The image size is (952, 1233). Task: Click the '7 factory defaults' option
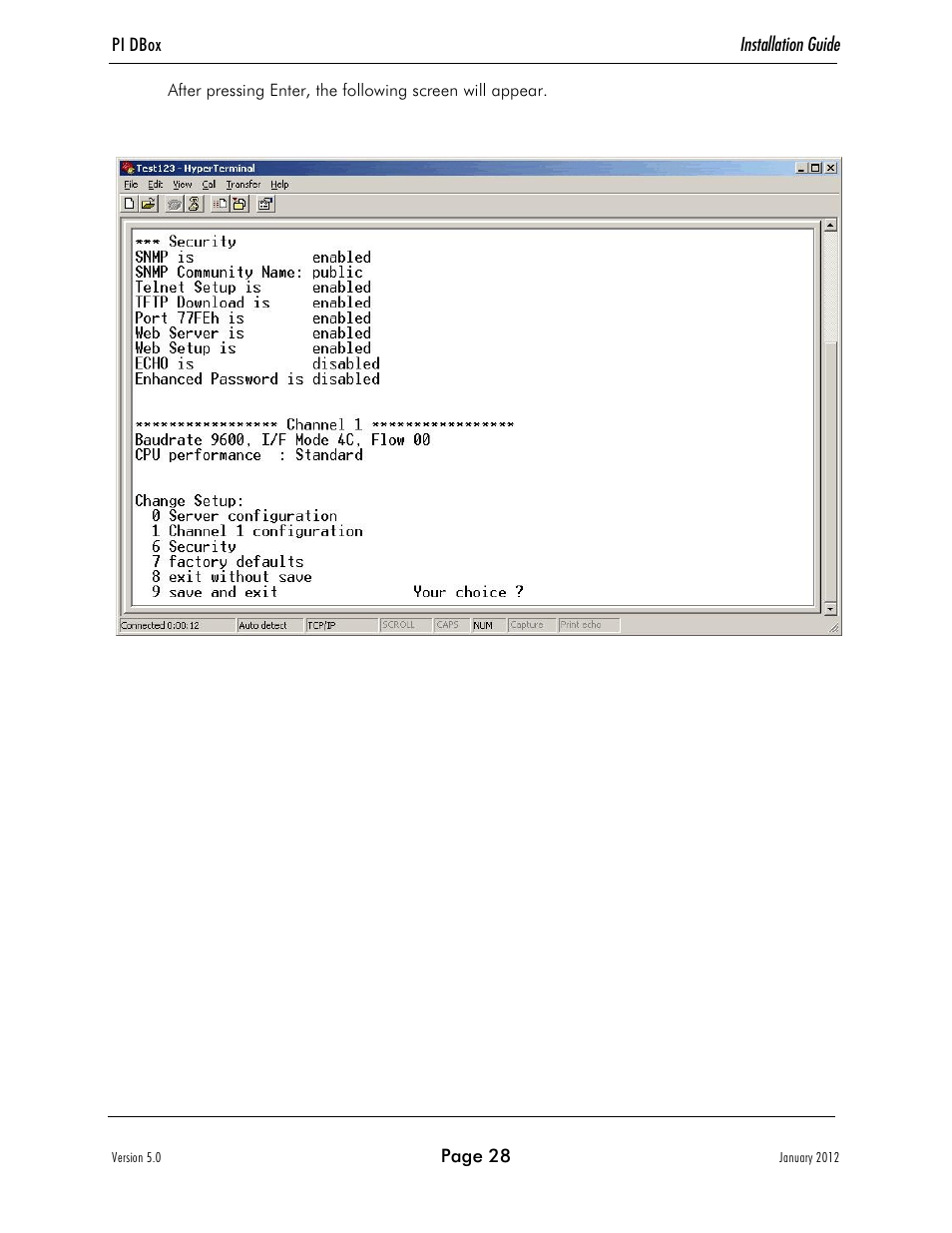click(x=228, y=562)
